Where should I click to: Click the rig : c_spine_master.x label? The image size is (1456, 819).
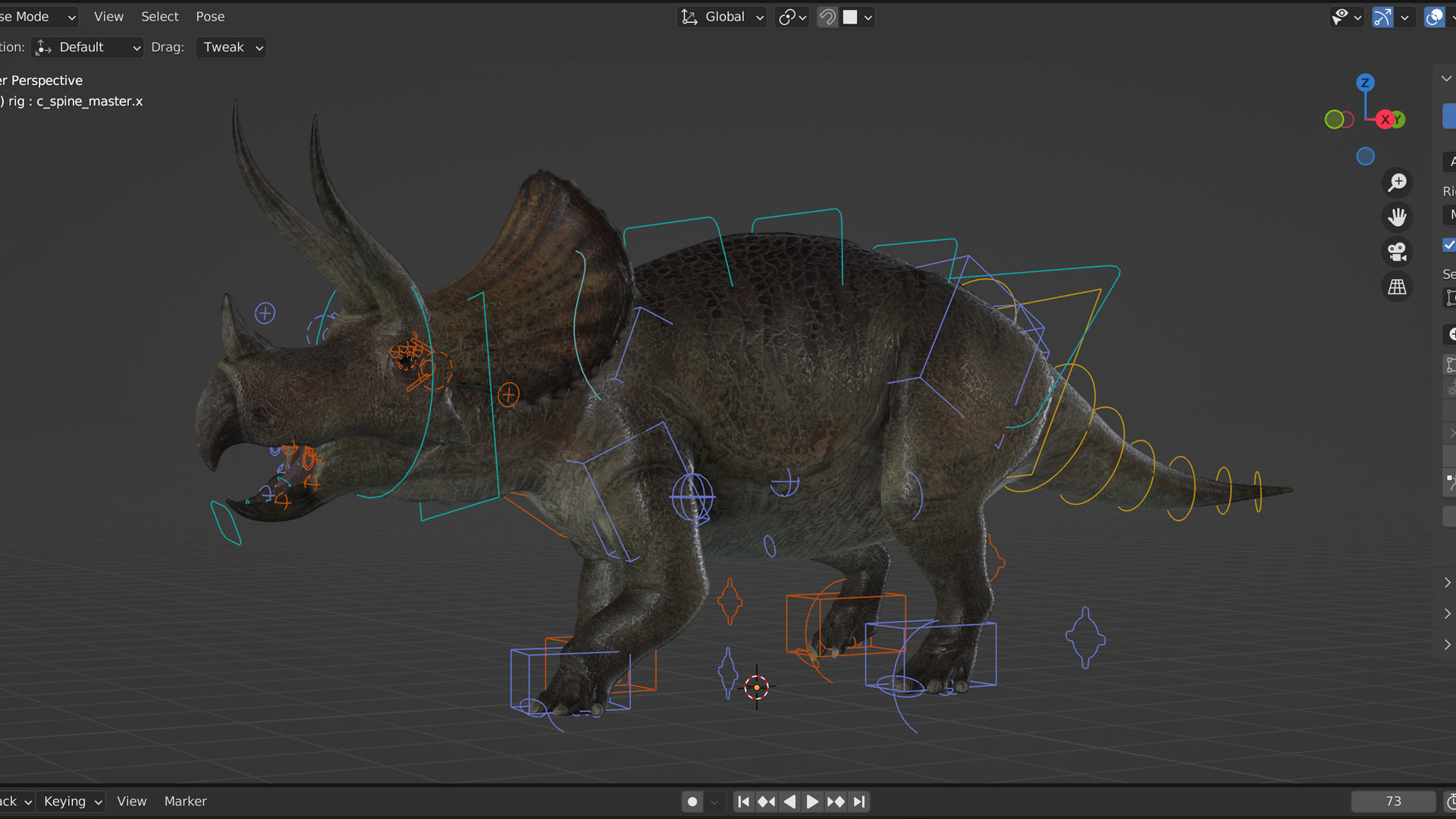pyautogui.click(x=76, y=101)
